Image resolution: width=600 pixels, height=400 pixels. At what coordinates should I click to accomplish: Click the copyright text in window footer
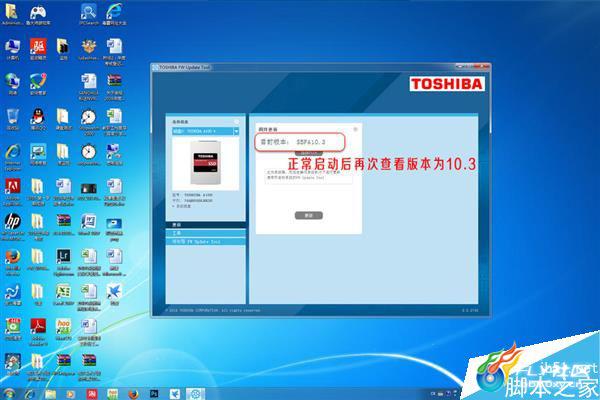(213, 310)
